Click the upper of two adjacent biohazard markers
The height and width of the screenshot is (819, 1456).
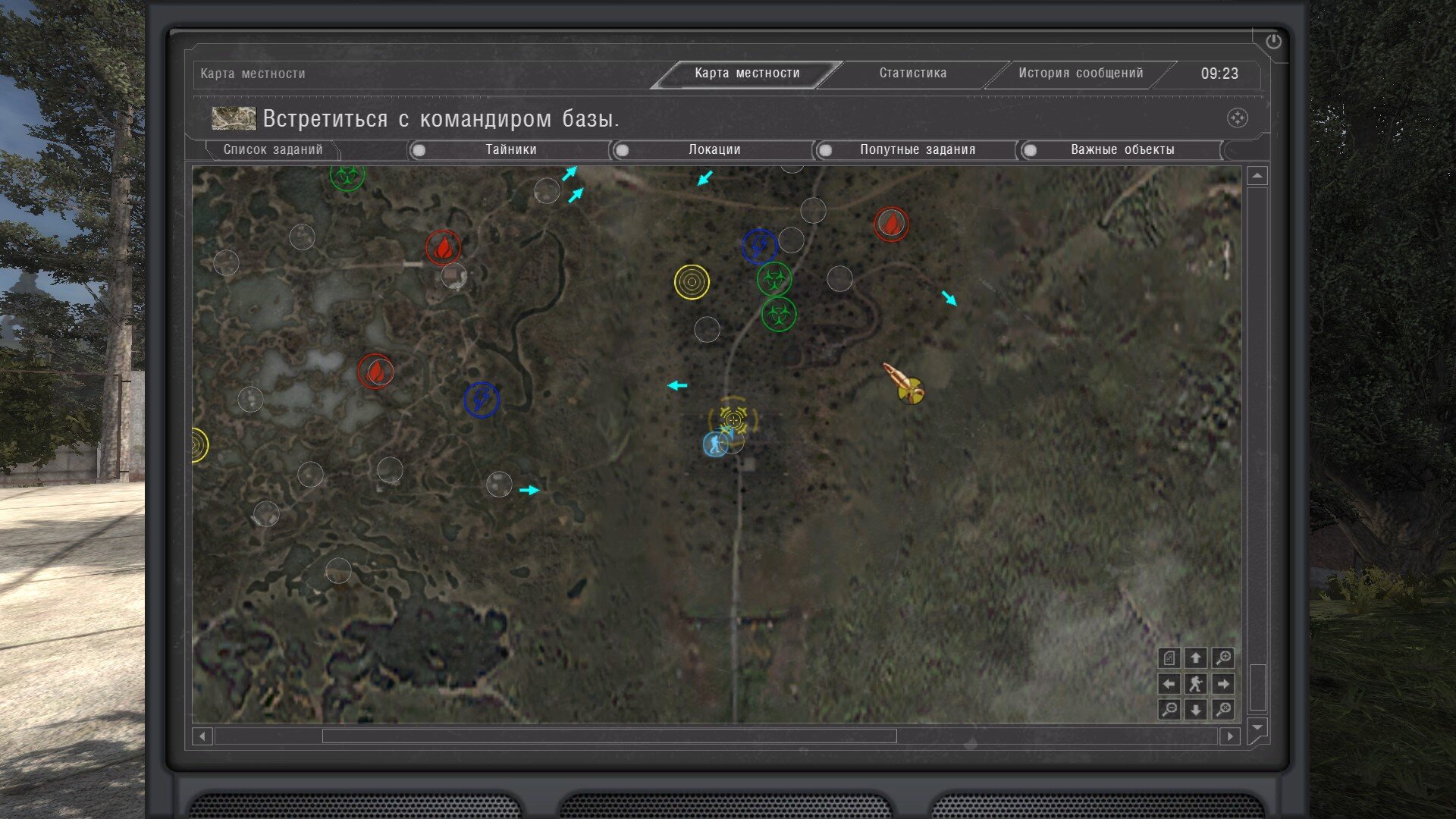774,280
